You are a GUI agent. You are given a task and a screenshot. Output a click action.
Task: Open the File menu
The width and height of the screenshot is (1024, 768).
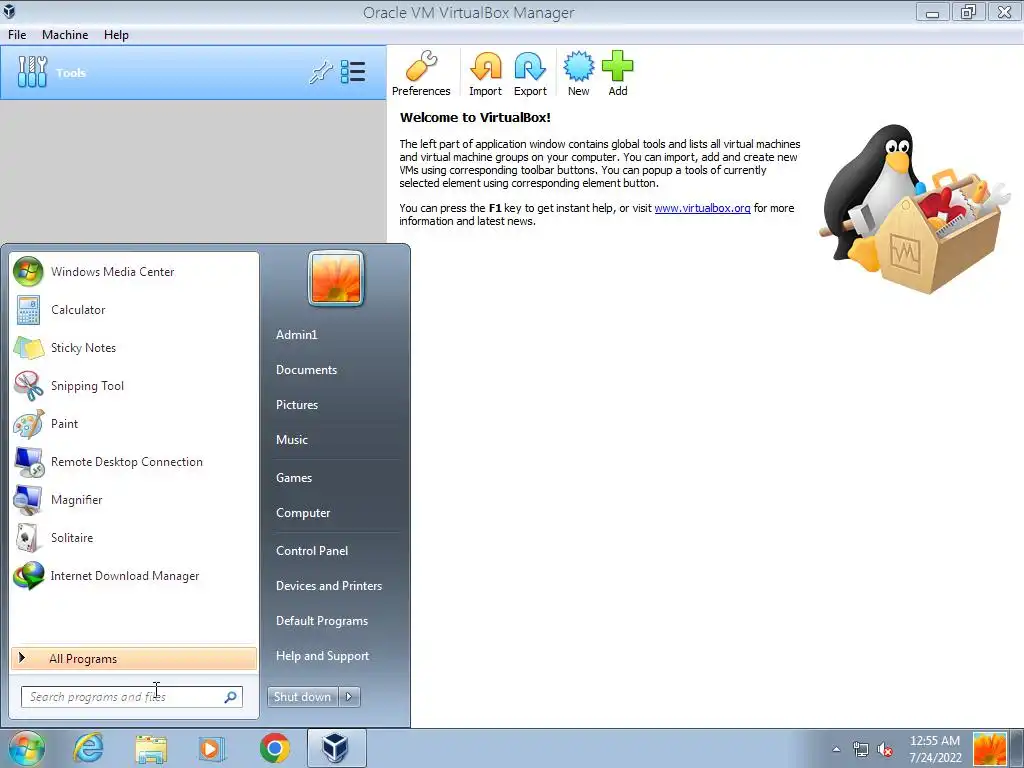point(17,35)
